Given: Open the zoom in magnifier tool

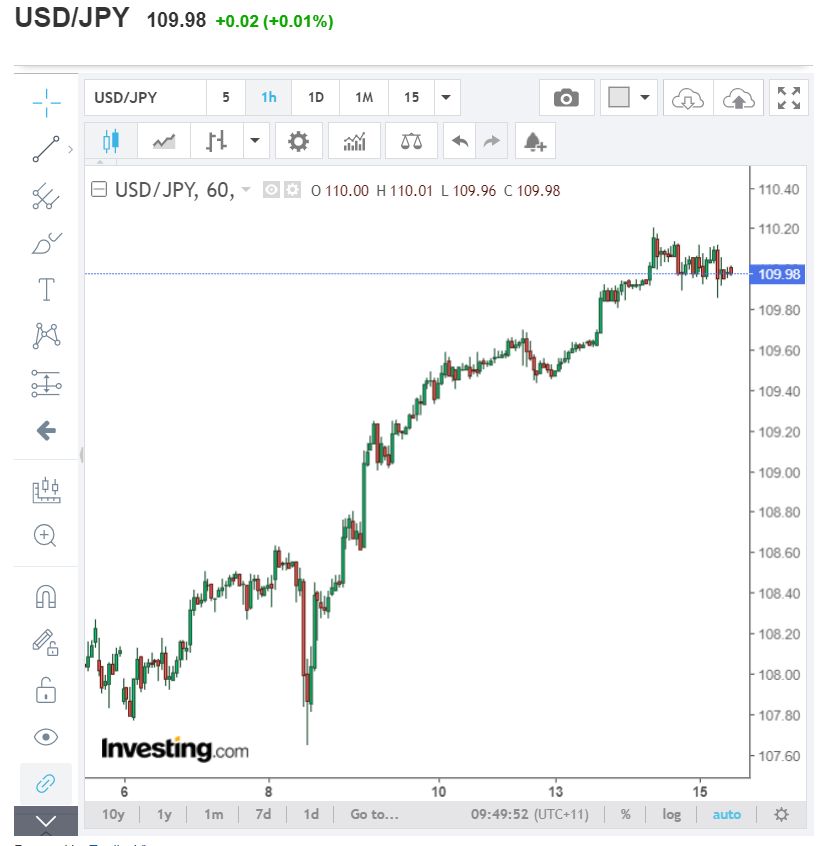Looking at the screenshot, I should (x=45, y=536).
